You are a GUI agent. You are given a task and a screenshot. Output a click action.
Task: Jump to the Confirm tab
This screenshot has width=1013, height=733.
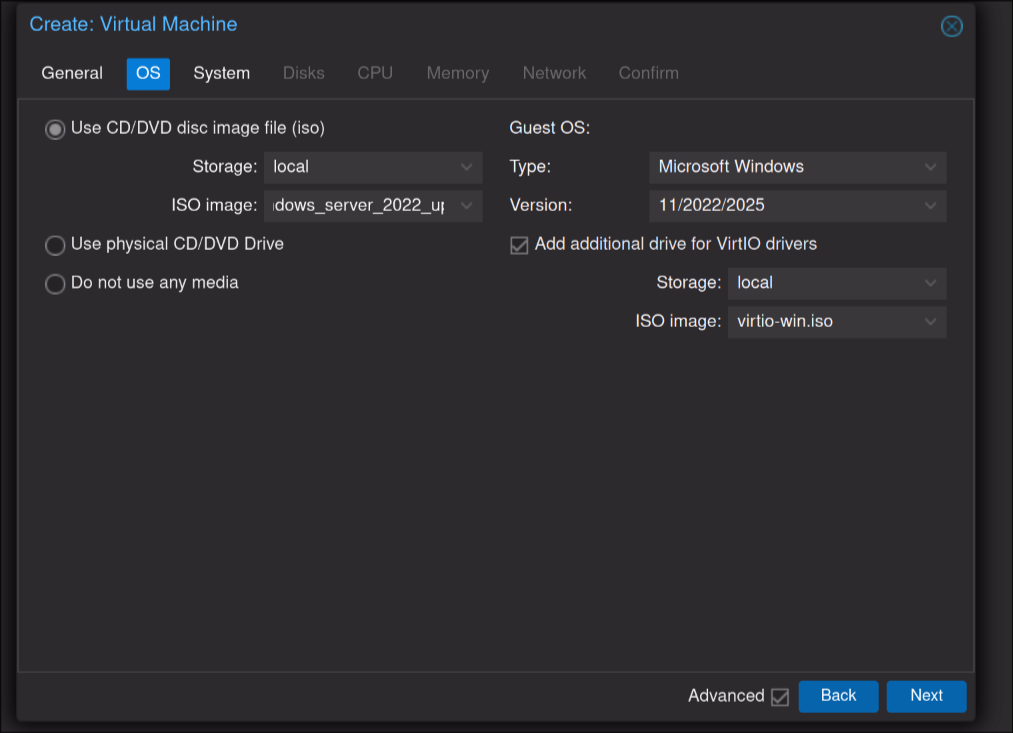[x=648, y=73]
